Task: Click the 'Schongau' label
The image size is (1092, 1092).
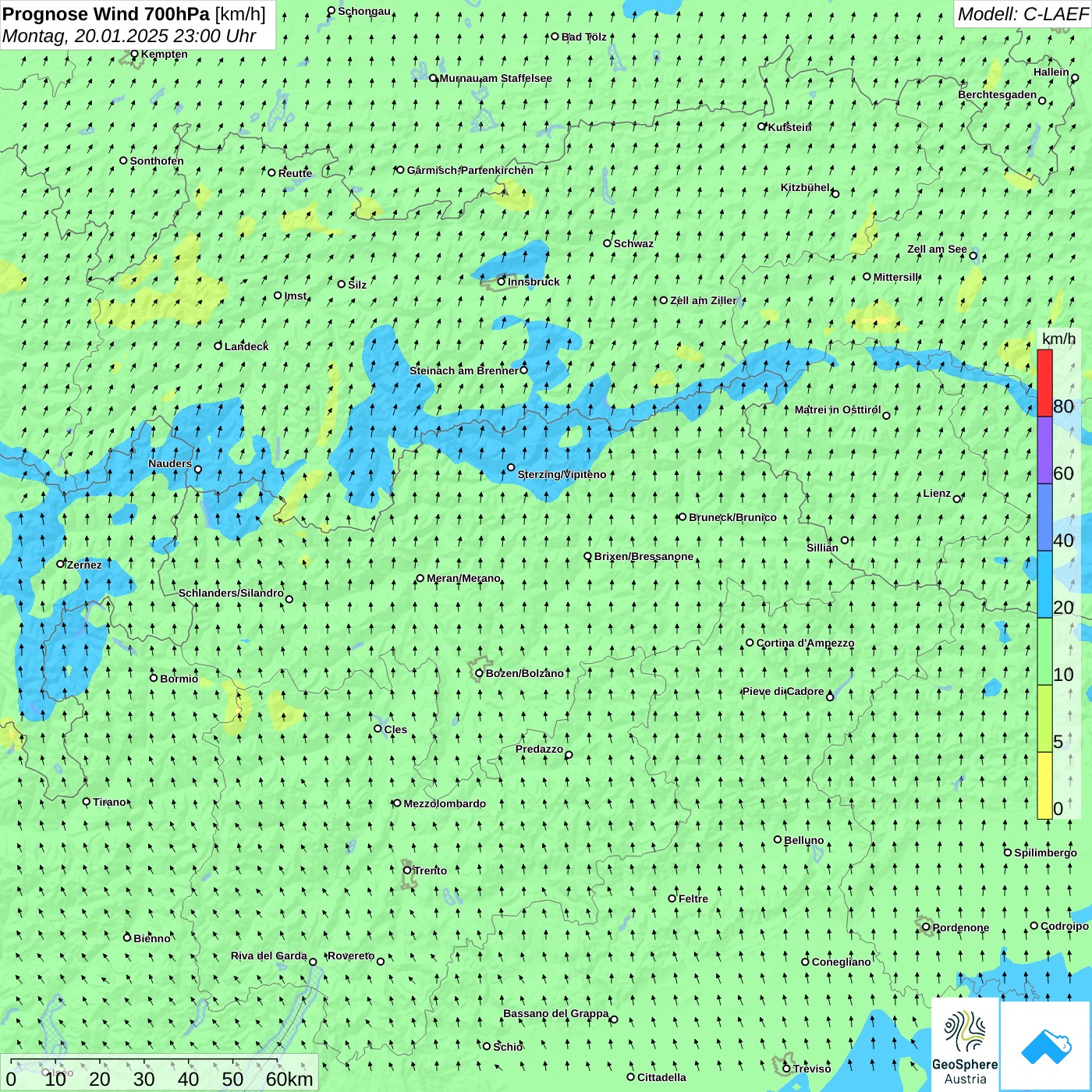Action: pyautogui.click(x=364, y=11)
